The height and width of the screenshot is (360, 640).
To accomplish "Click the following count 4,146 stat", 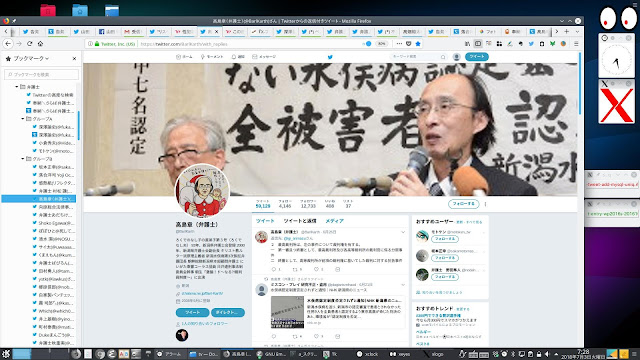I will [285, 204].
